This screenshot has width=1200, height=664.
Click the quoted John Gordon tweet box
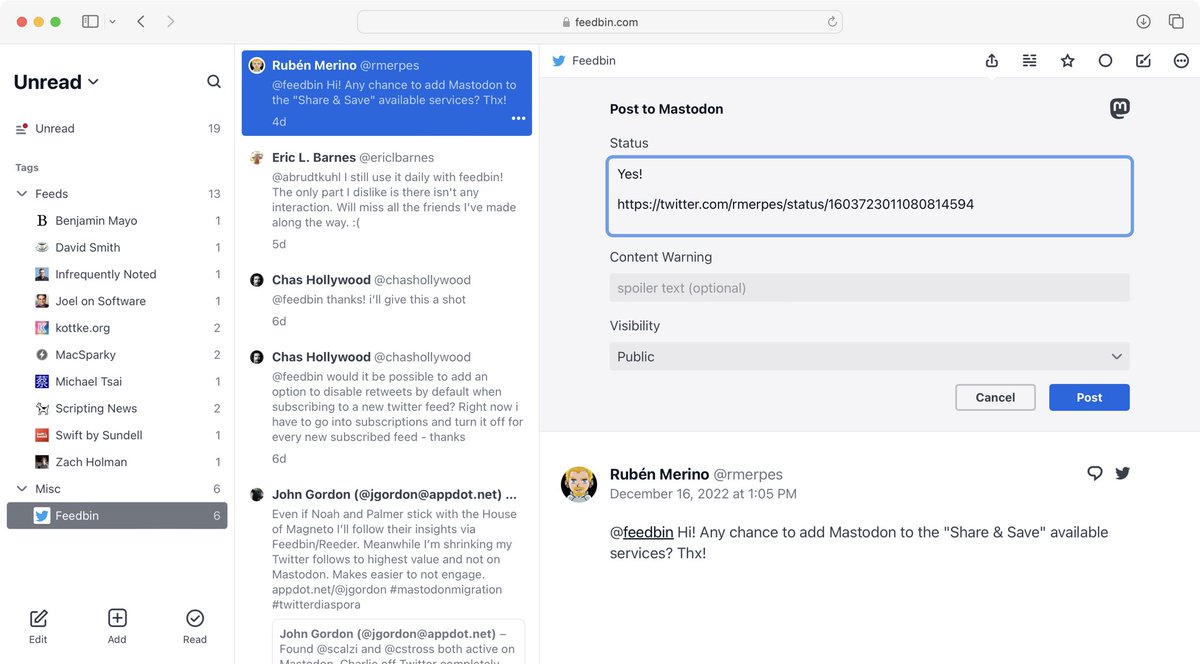398,642
